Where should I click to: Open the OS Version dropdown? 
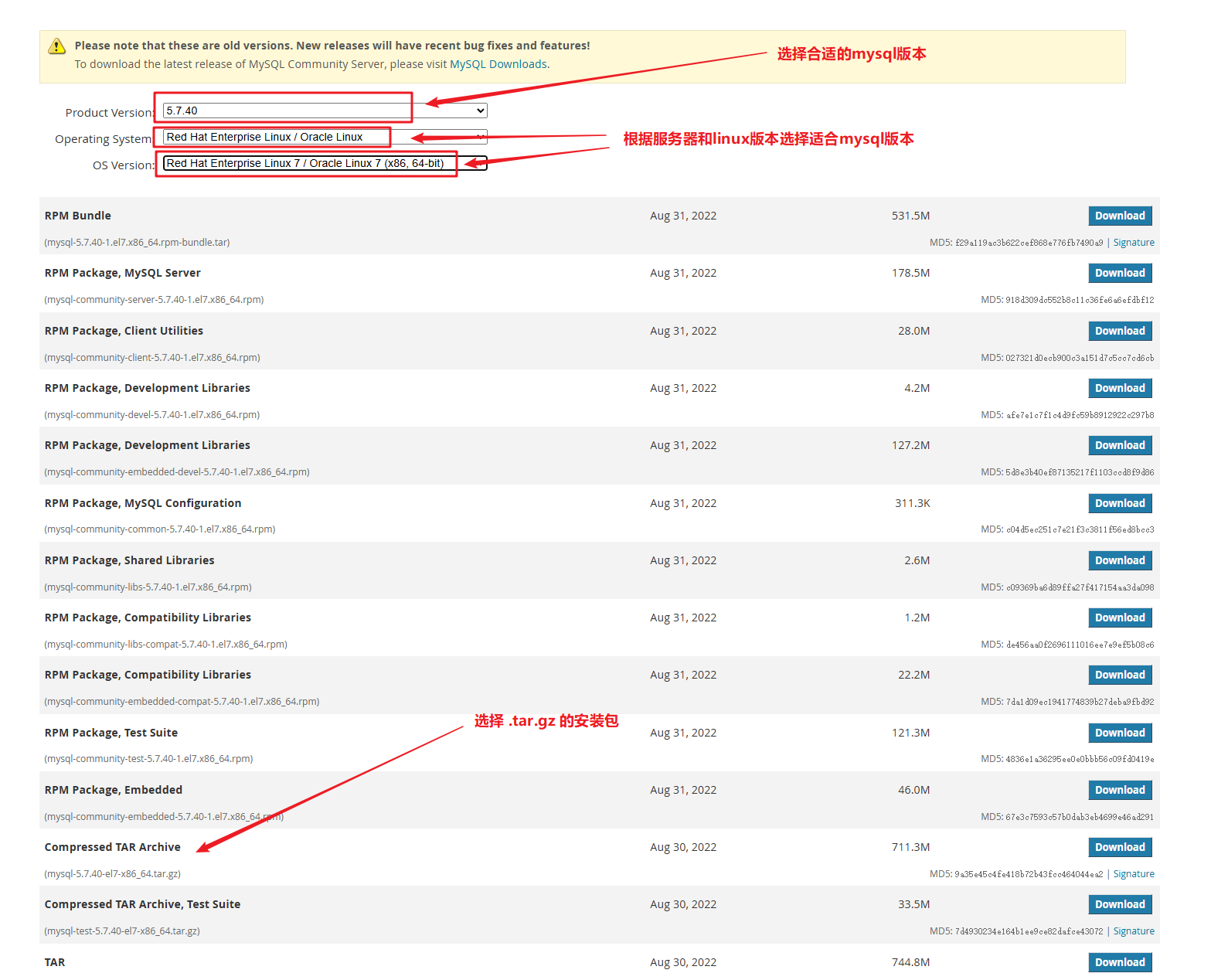pos(325,163)
